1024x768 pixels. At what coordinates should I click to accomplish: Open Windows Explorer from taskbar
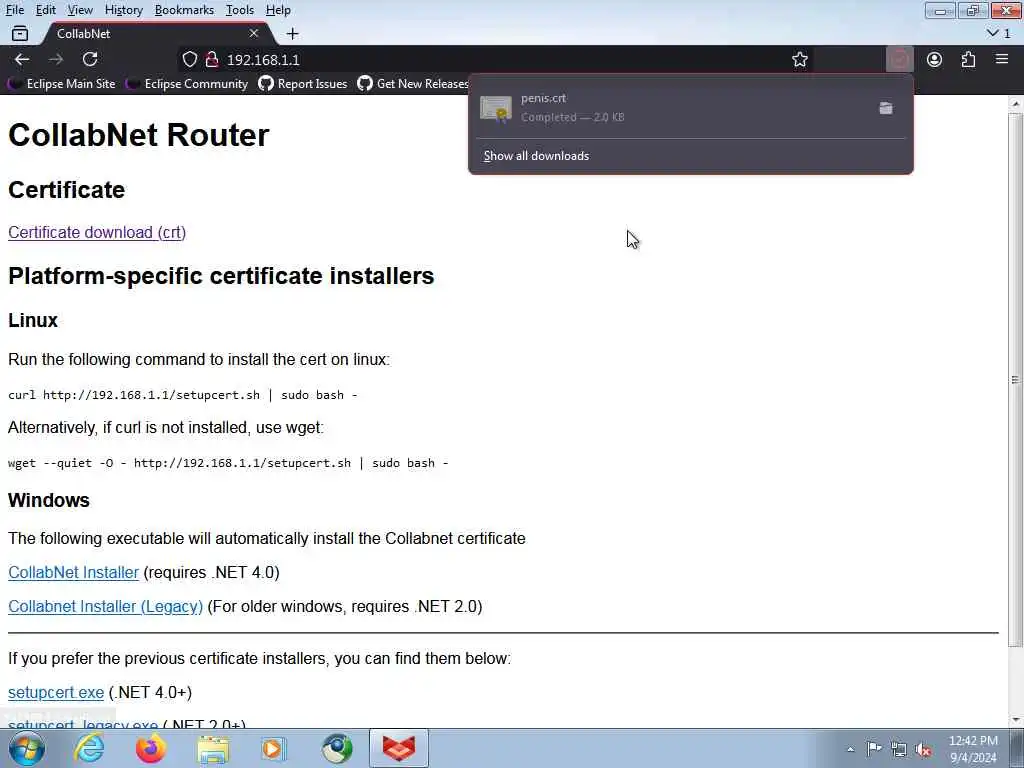(x=213, y=748)
